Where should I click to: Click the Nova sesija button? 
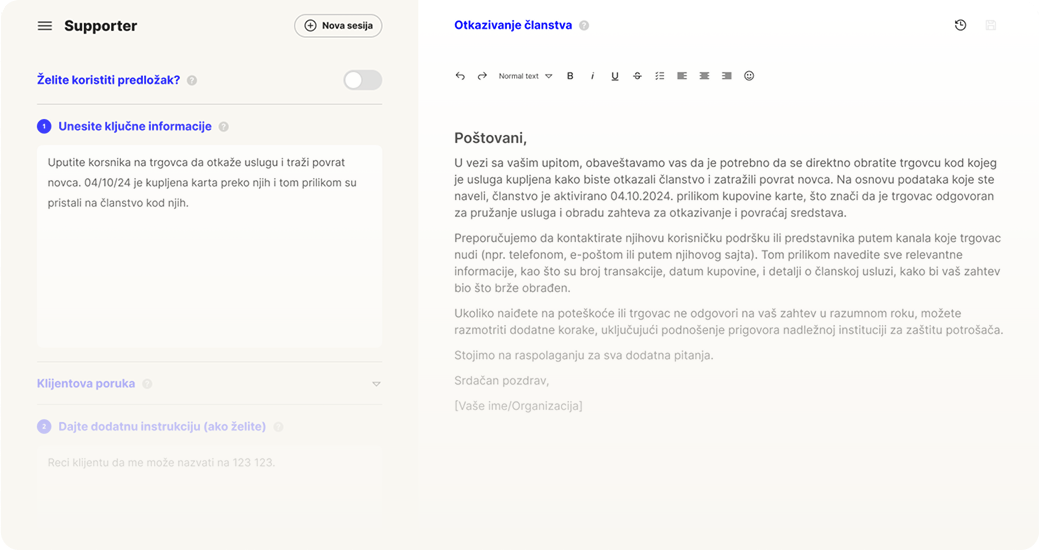point(338,26)
